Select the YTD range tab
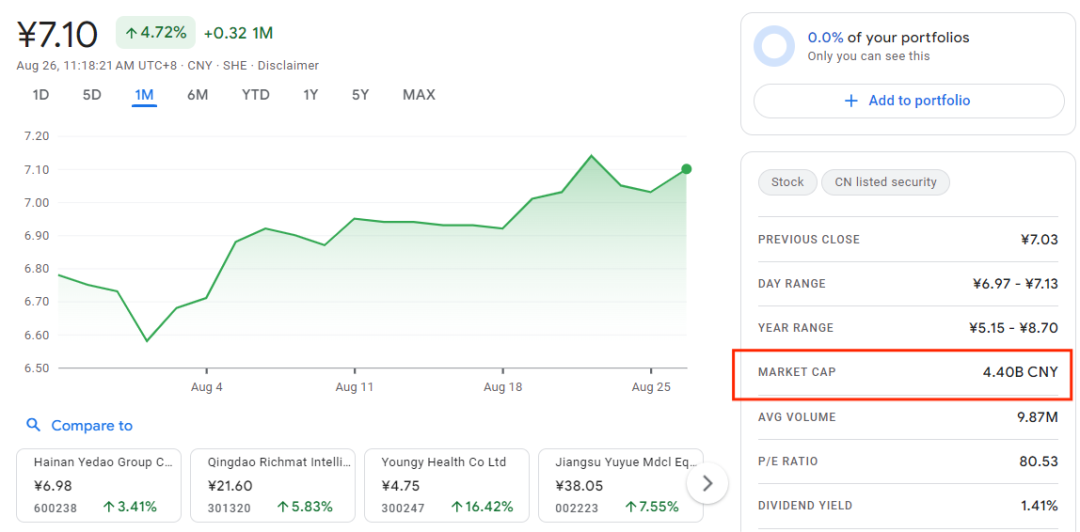The width and height of the screenshot is (1080, 532). [255, 95]
